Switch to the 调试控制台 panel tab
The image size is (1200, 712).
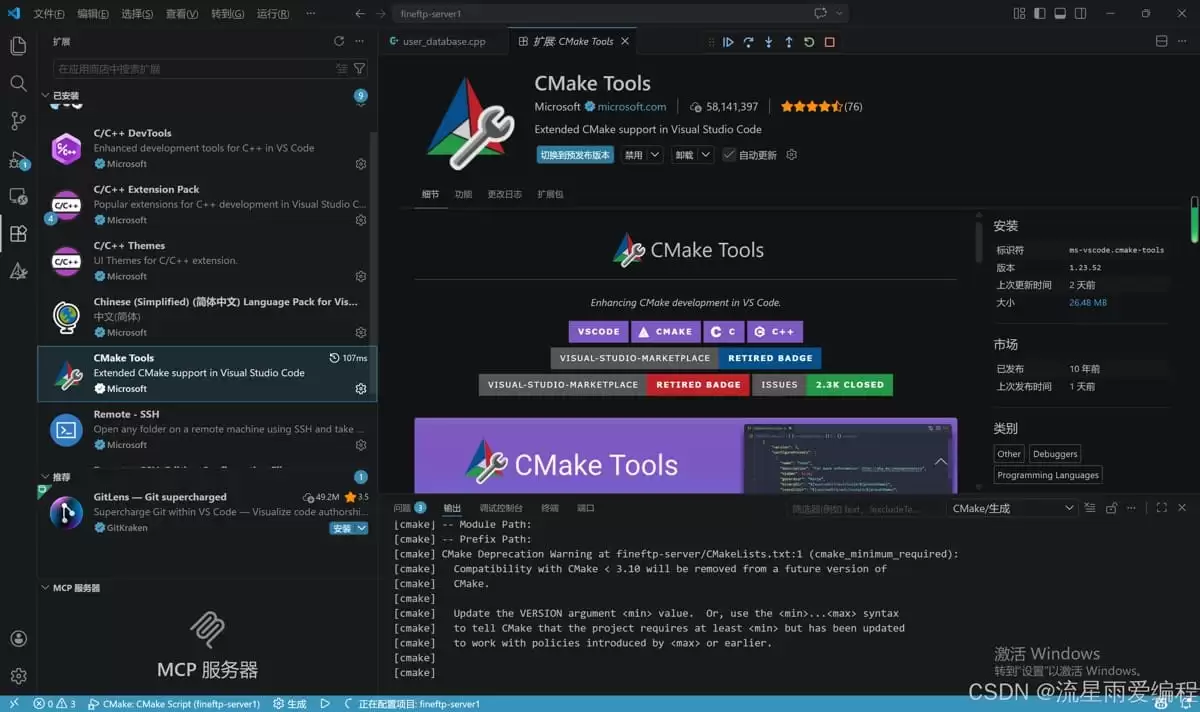click(x=500, y=508)
